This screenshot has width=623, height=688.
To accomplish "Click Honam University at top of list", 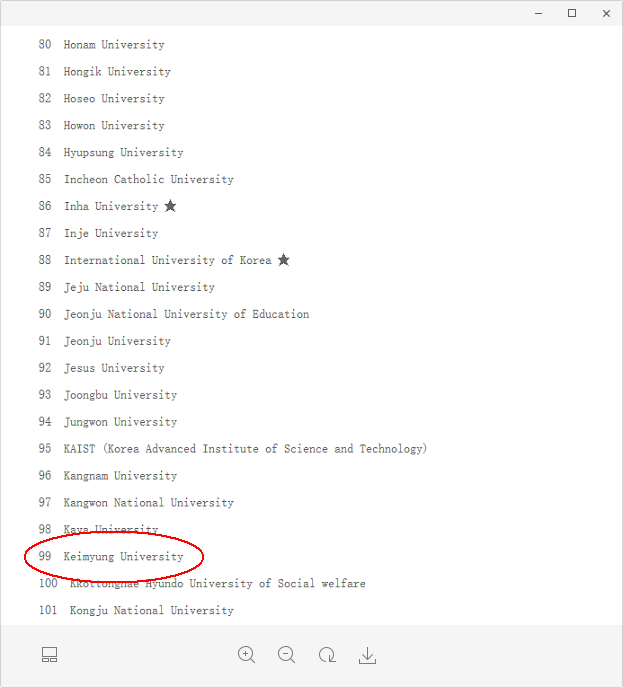I will (x=114, y=45).
